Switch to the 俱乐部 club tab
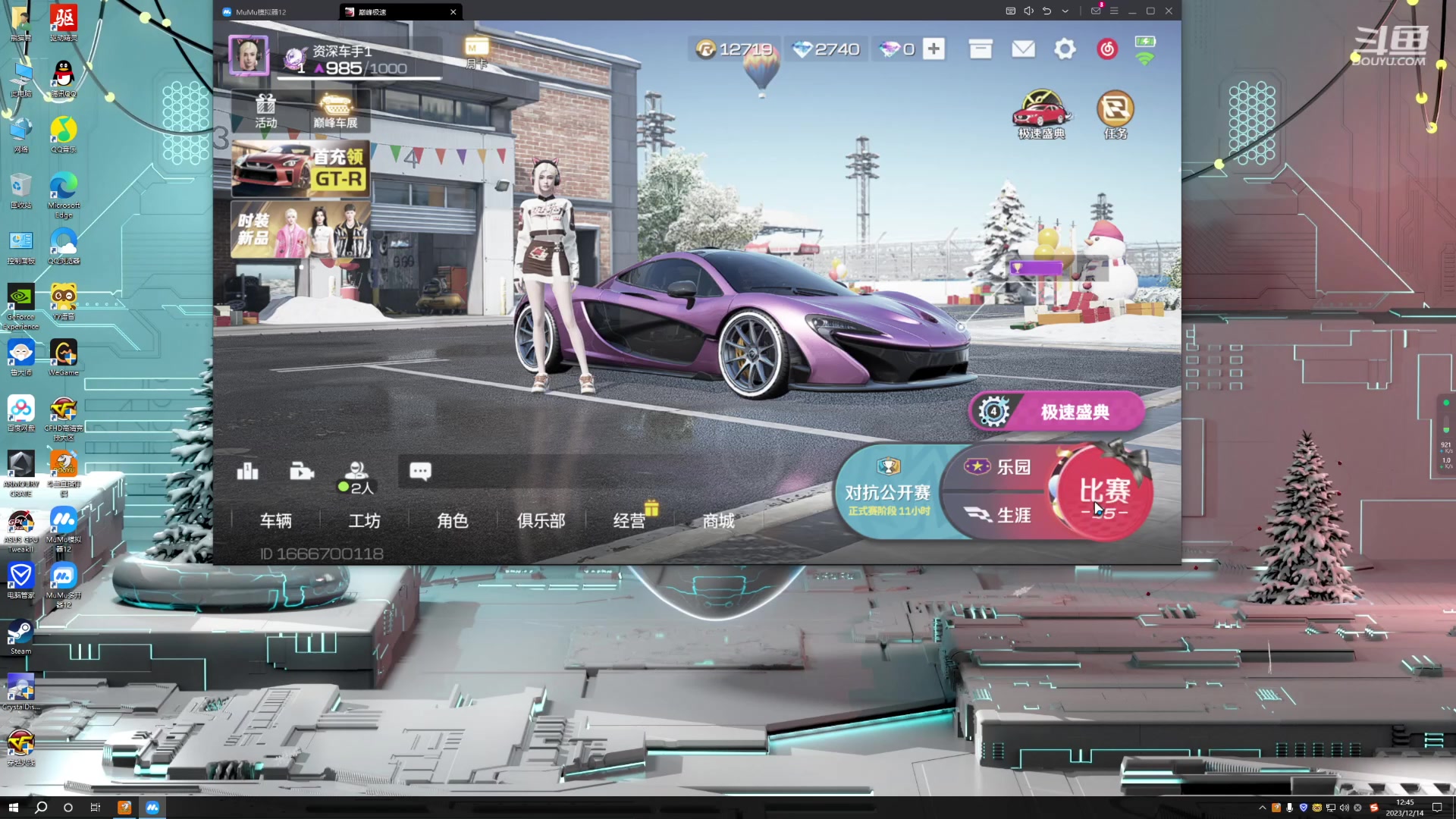1456x819 pixels. tap(541, 521)
